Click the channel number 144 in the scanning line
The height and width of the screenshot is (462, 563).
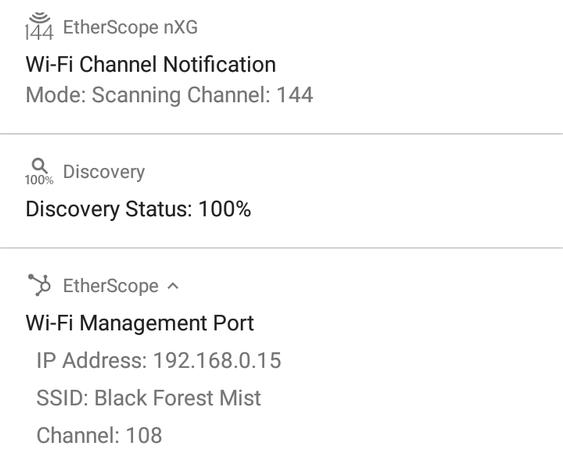click(x=295, y=95)
